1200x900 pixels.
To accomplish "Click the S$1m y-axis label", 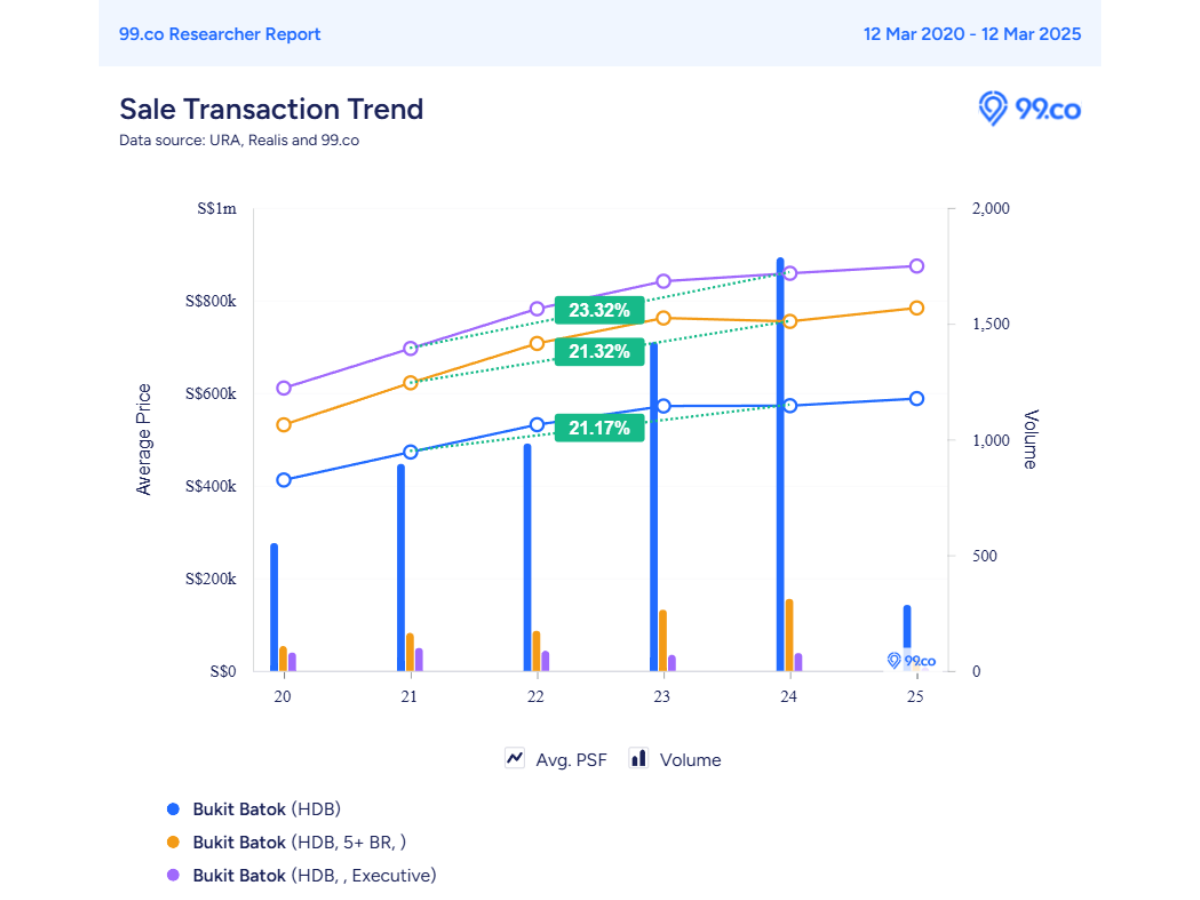I will [x=215, y=209].
